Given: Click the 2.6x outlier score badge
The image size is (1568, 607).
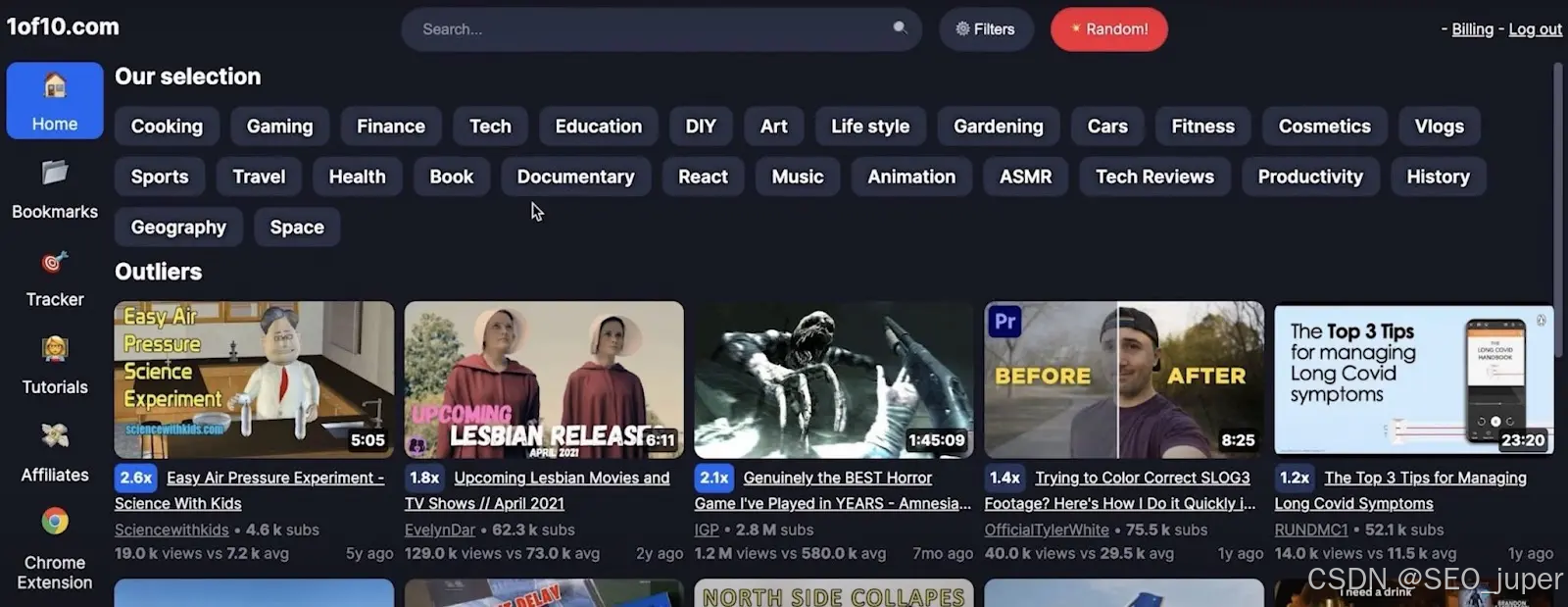Looking at the screenshot, I should 136,478.
